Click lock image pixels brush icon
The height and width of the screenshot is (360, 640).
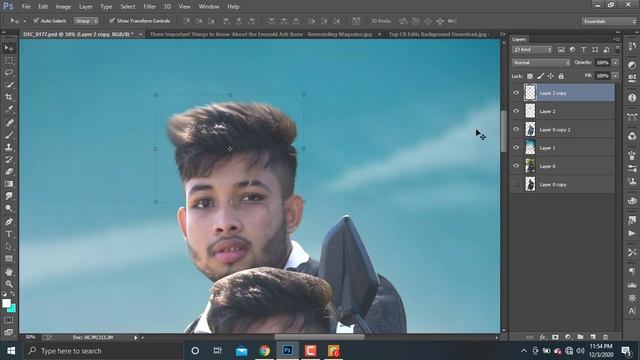(540, 76)
